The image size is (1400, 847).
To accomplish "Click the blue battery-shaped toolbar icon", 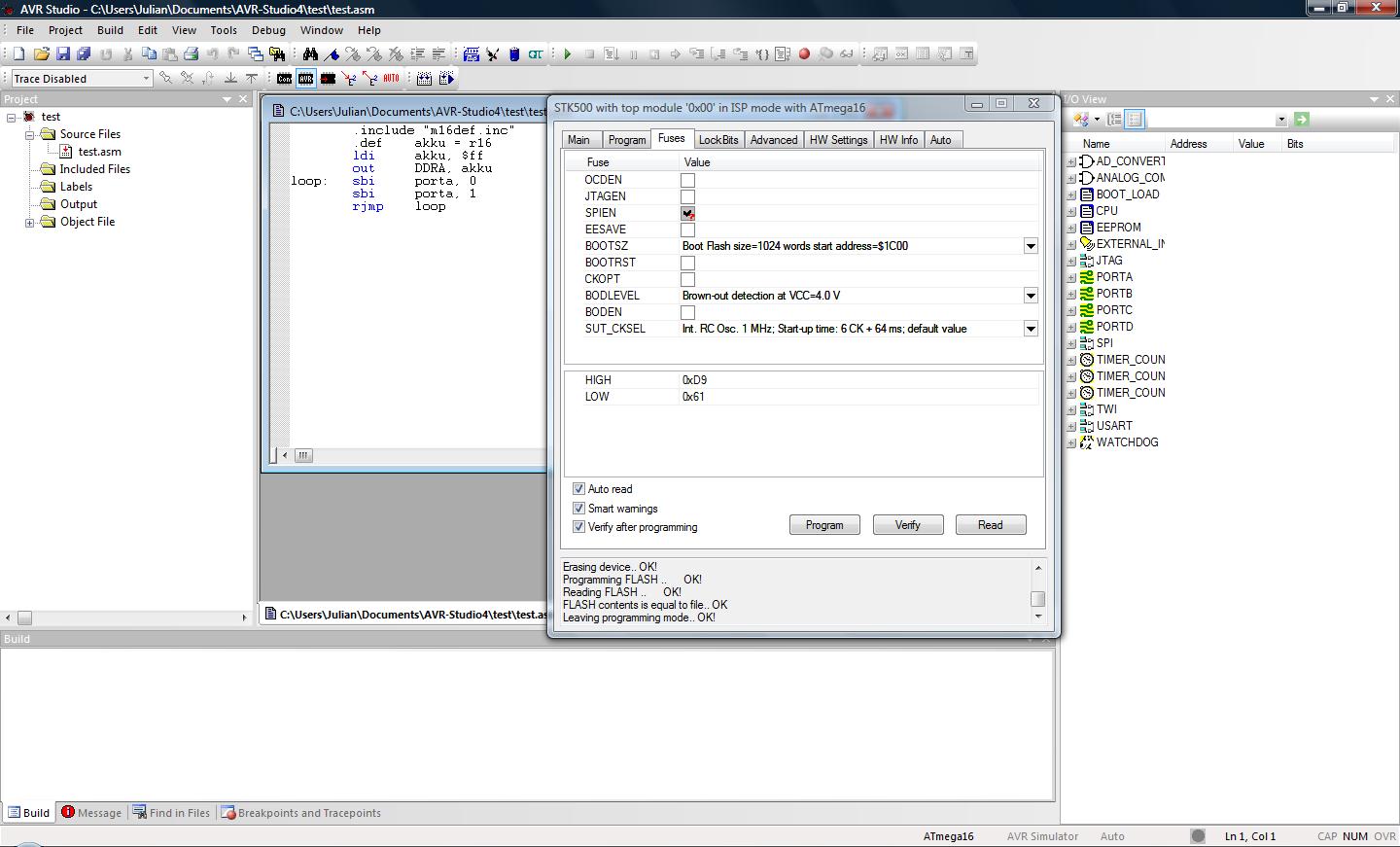I will [514, 54].
